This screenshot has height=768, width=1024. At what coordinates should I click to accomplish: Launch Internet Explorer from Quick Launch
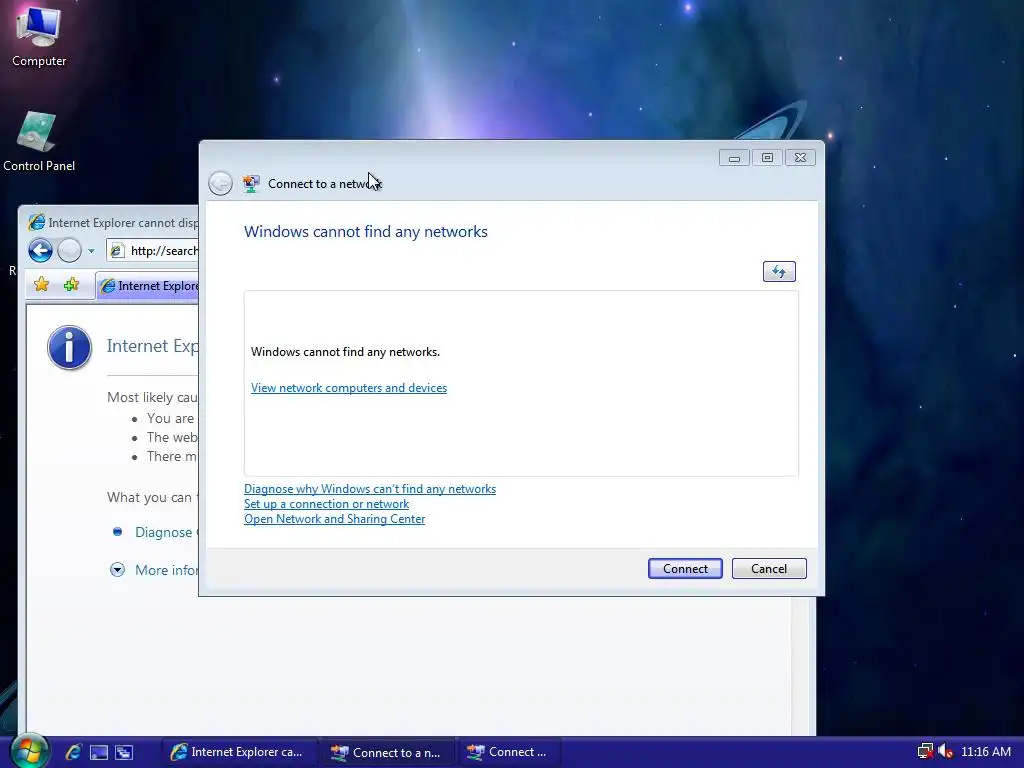coord(74,752)
